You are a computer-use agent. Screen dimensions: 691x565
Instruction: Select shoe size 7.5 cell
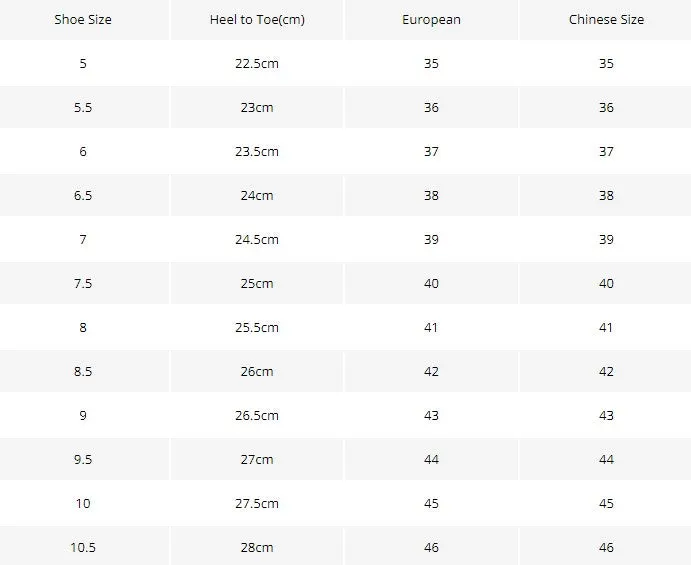83,283
